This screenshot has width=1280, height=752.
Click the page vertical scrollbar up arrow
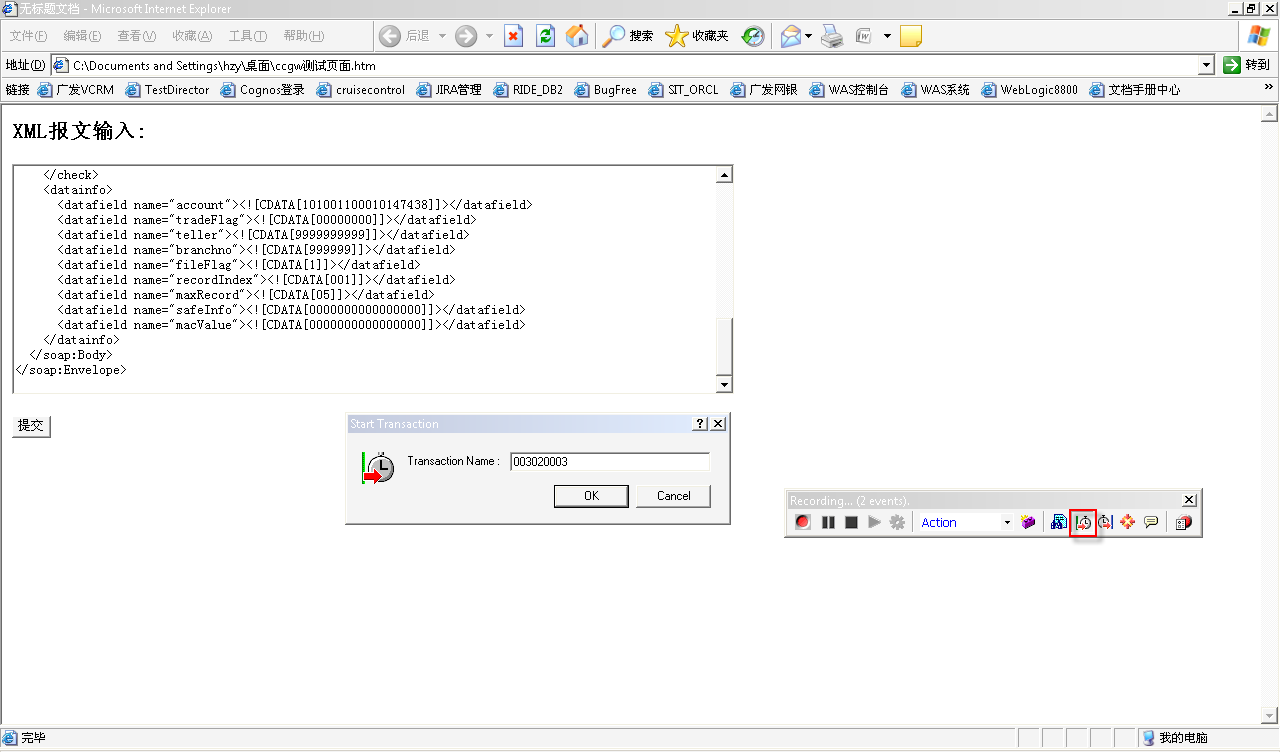1271,113
